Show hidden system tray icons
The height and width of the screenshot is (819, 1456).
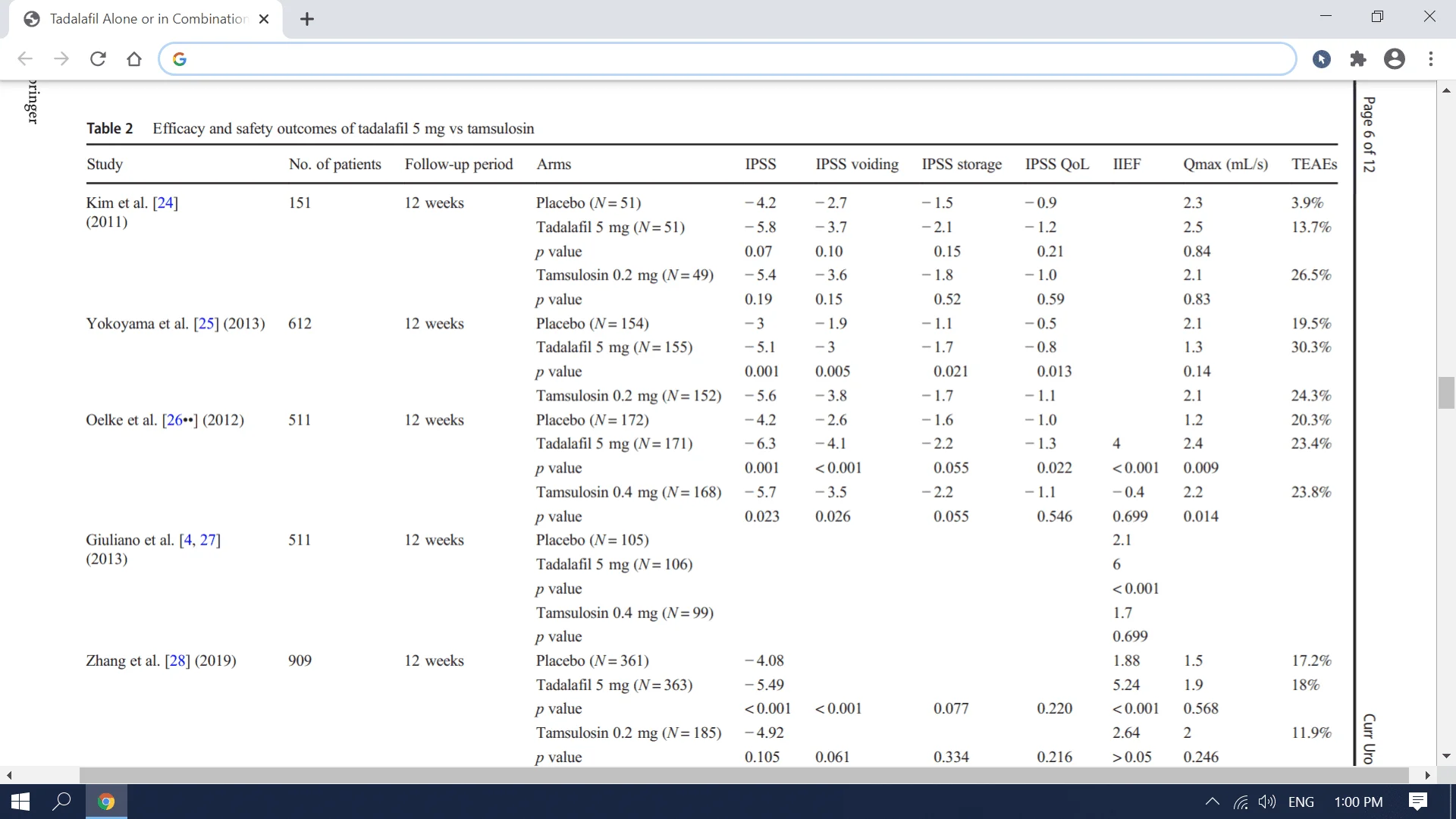[1213, 802]
